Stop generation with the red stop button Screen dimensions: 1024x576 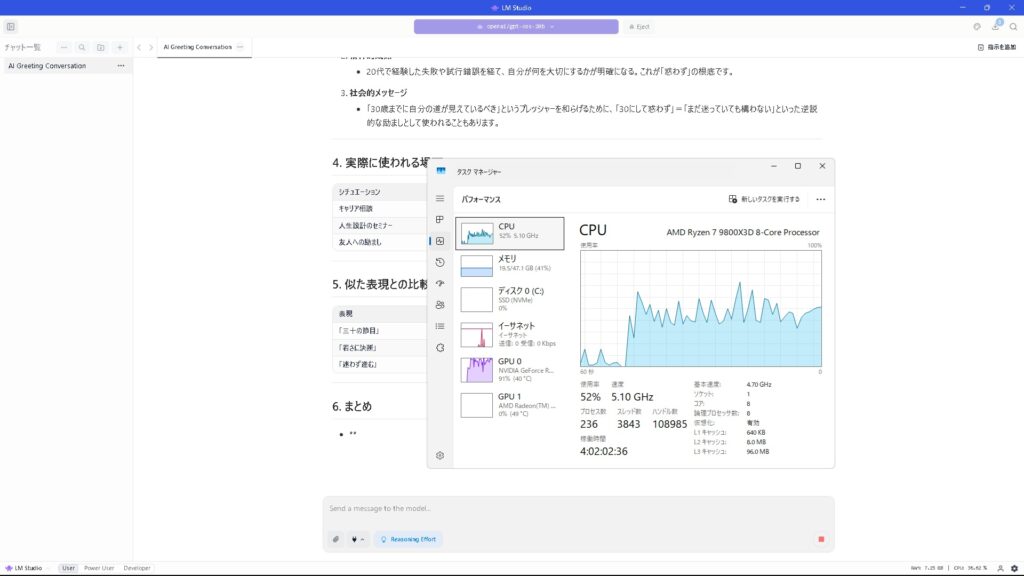[821, 539]
